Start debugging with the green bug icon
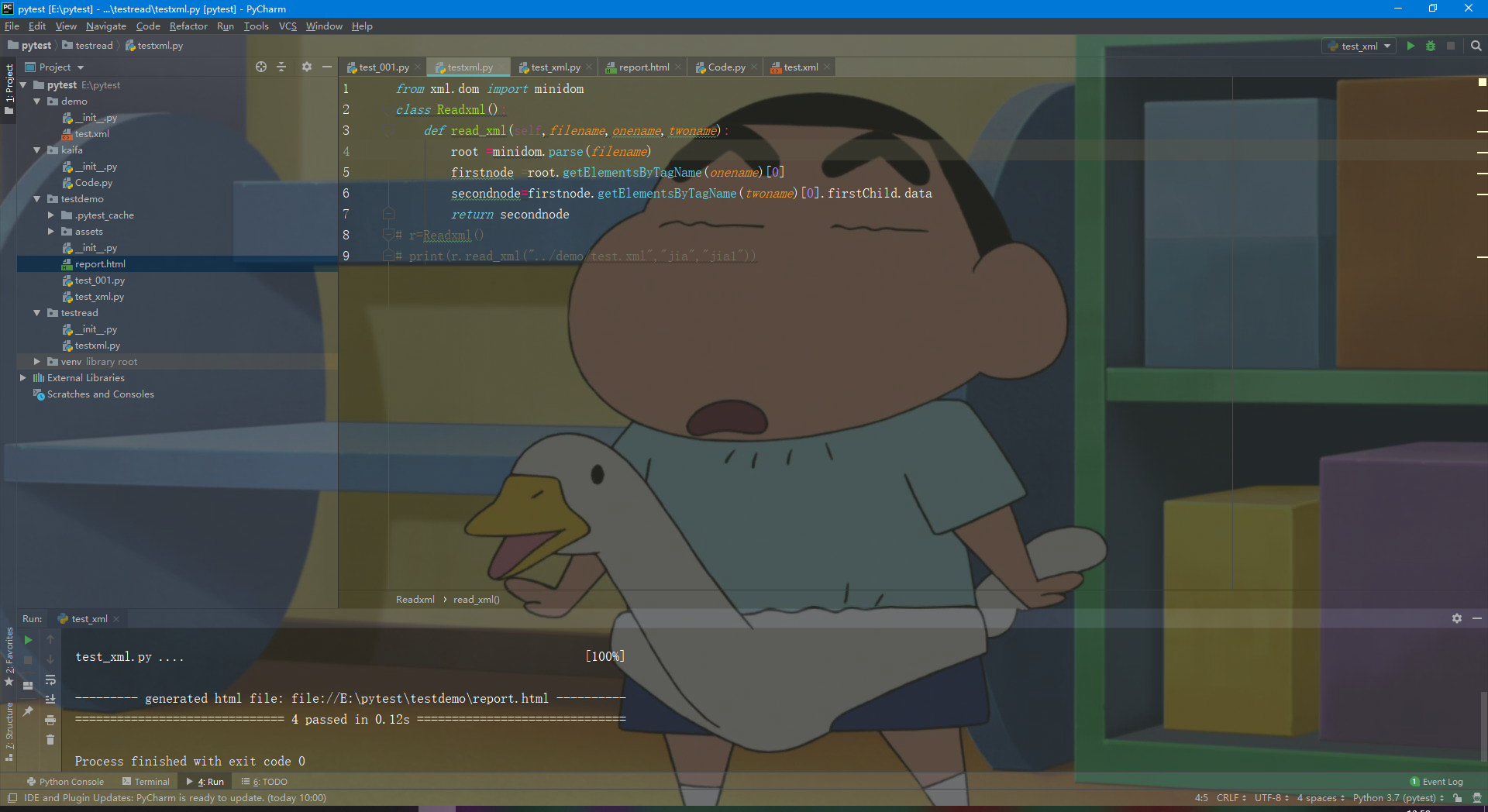This screenshot has height=812, width=1488. pyautogui.click(x=1431, y=46)
